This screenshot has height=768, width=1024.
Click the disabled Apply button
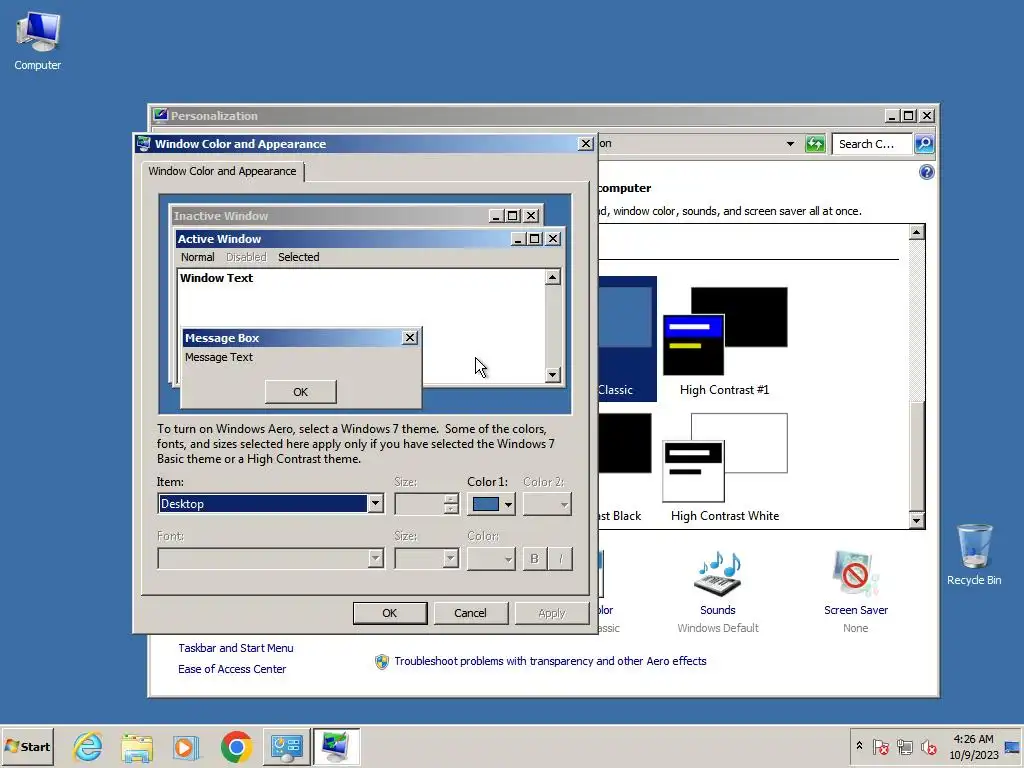coord(552,613)
